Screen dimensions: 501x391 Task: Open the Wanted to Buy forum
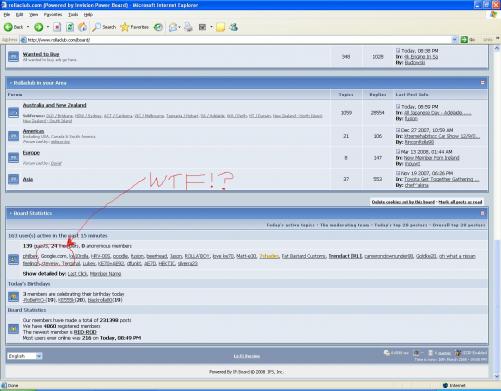[x=41, y=54]
